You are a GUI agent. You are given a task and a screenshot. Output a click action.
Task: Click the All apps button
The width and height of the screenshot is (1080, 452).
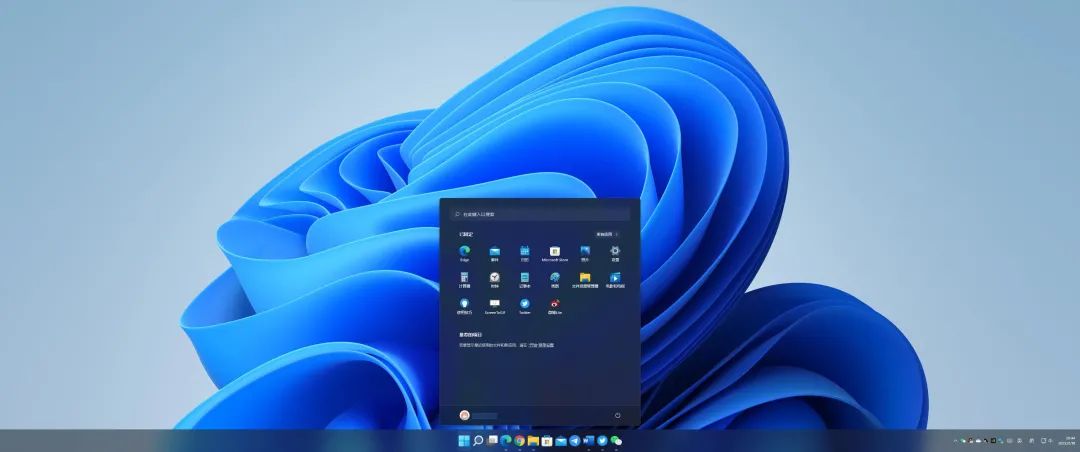point(607,234)
